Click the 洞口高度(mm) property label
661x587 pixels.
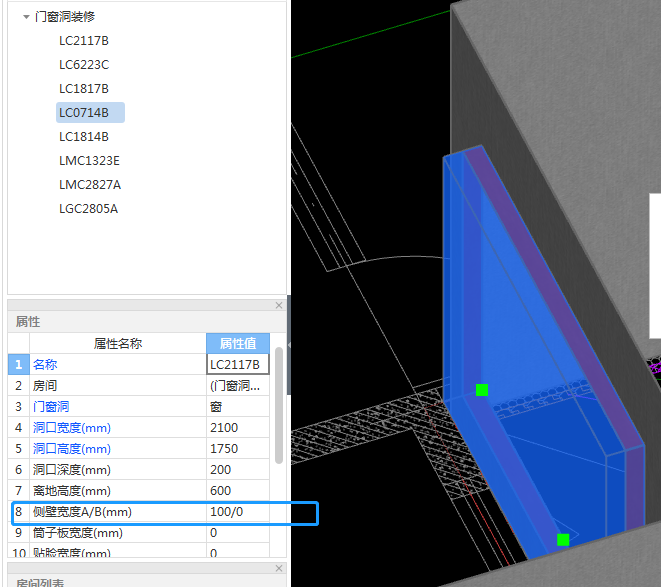[72, 449]
